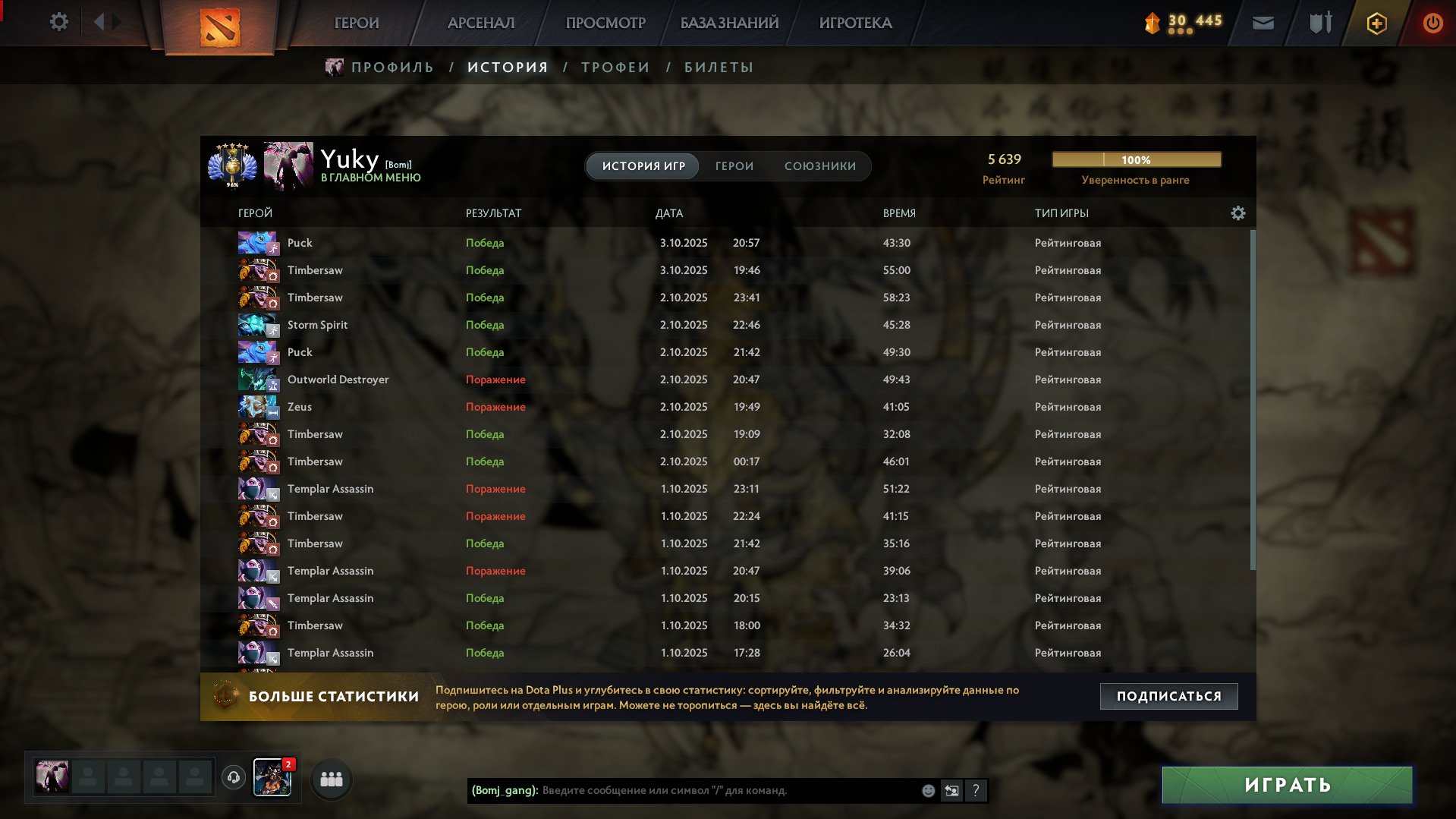This screenshot has width=1456, height=819.
Task: Click the chat help question mark
Action: [976, 791]
